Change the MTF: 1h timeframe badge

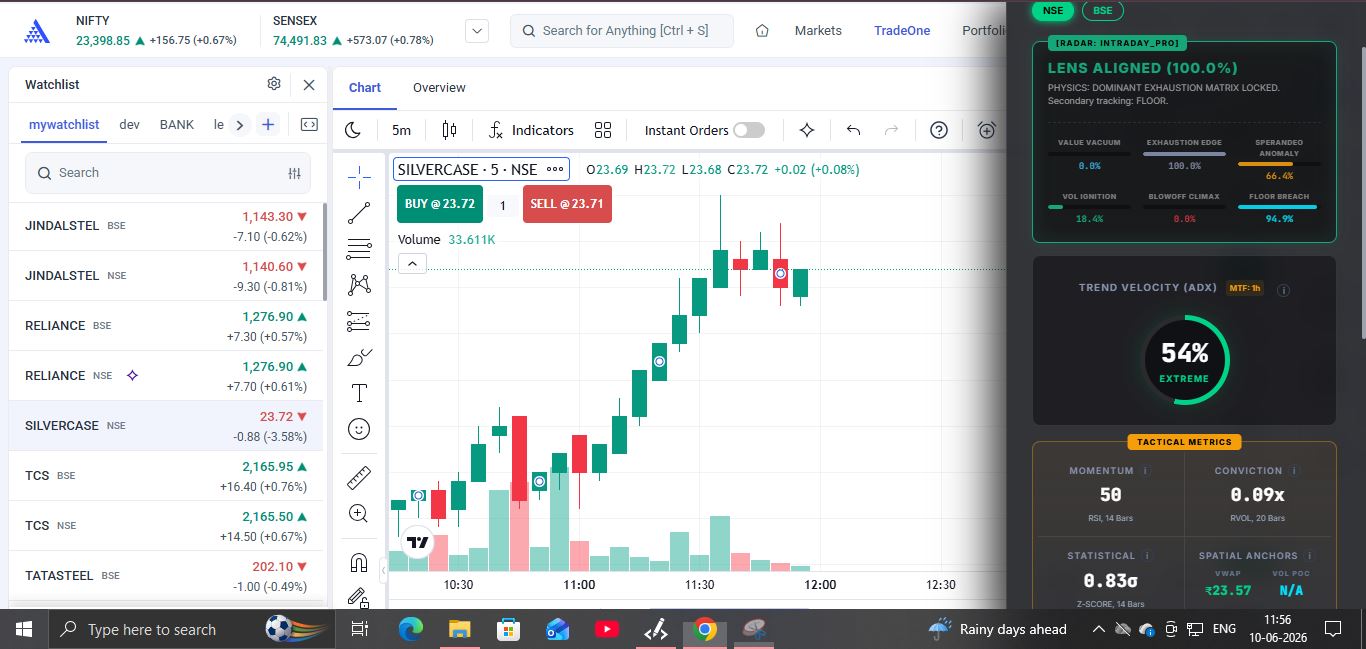[1245, 288]
